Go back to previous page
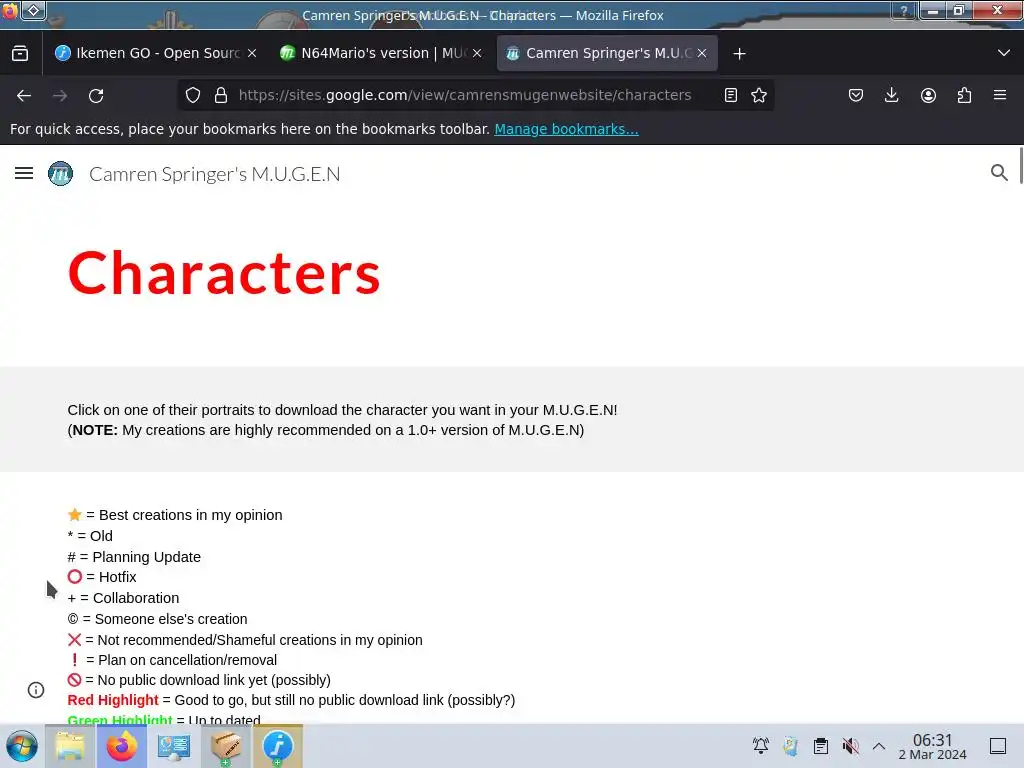Image resolution: width=1024 pixels, height=768 pixels. click(x=24, y=95)
